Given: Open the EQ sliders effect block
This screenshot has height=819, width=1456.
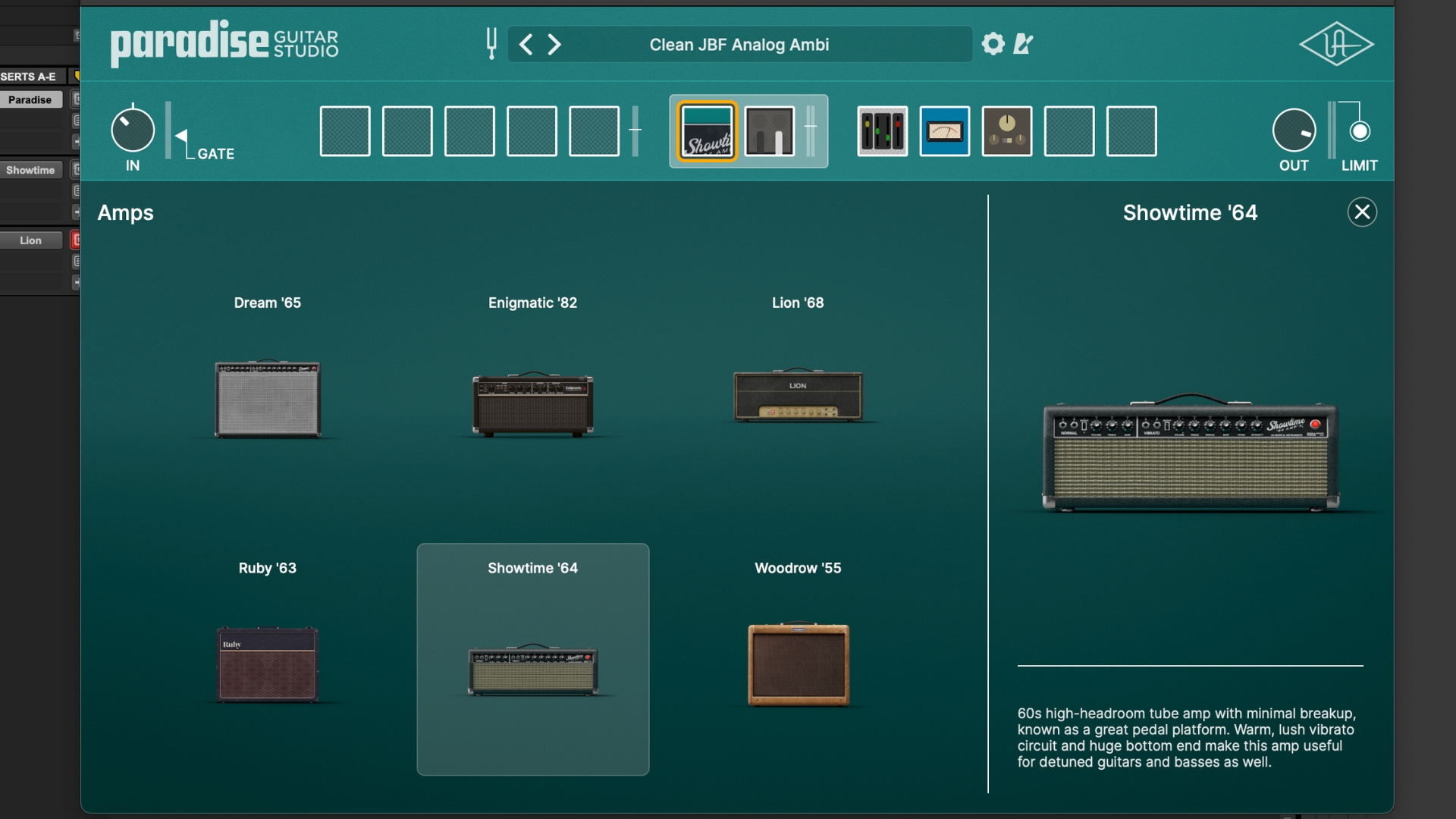Looking at the screenshot, I should (882, 130).
